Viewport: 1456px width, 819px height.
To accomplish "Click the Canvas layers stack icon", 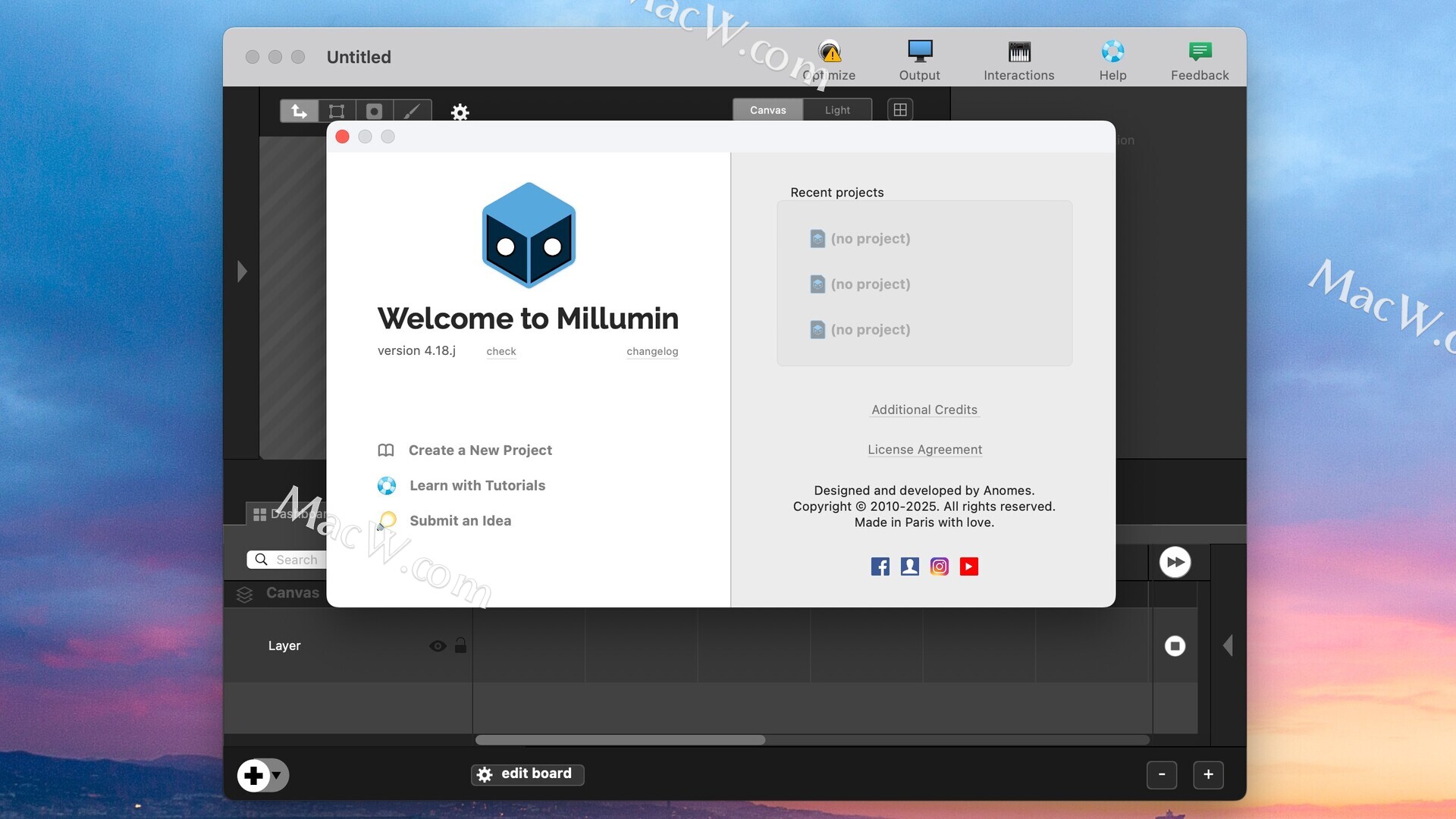I will point(244,594).
